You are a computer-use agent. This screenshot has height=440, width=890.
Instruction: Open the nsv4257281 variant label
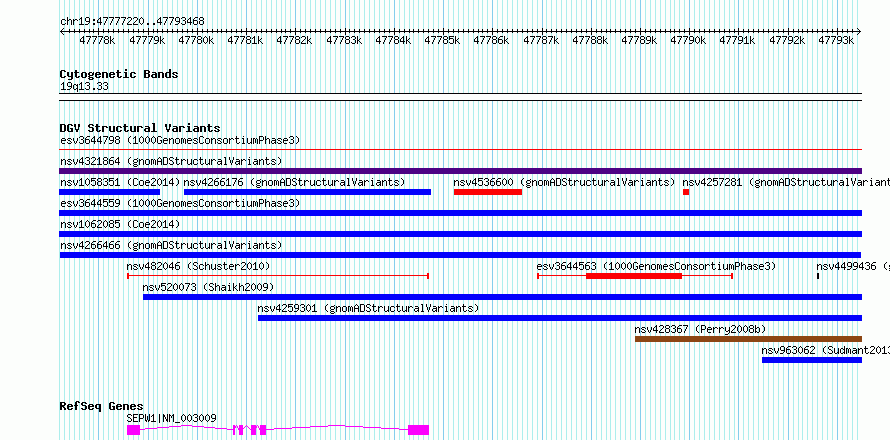point(786,182)
